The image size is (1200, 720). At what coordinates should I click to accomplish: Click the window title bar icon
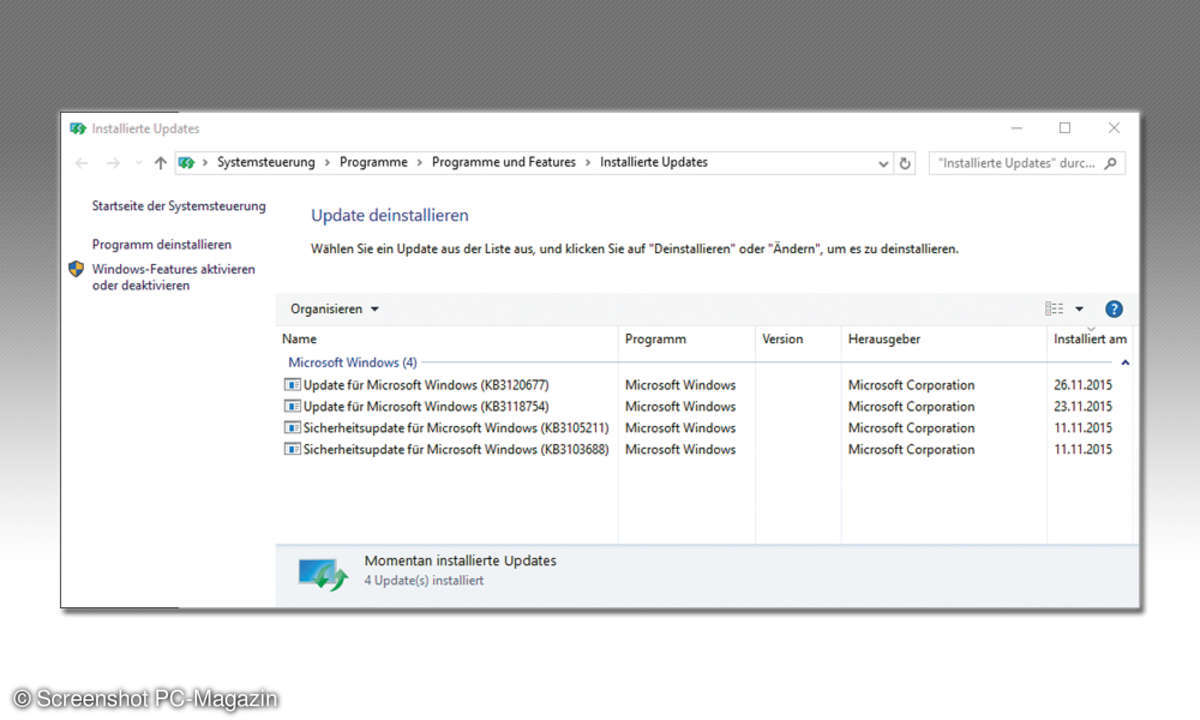pyautogui.click(x=78, y=128)
